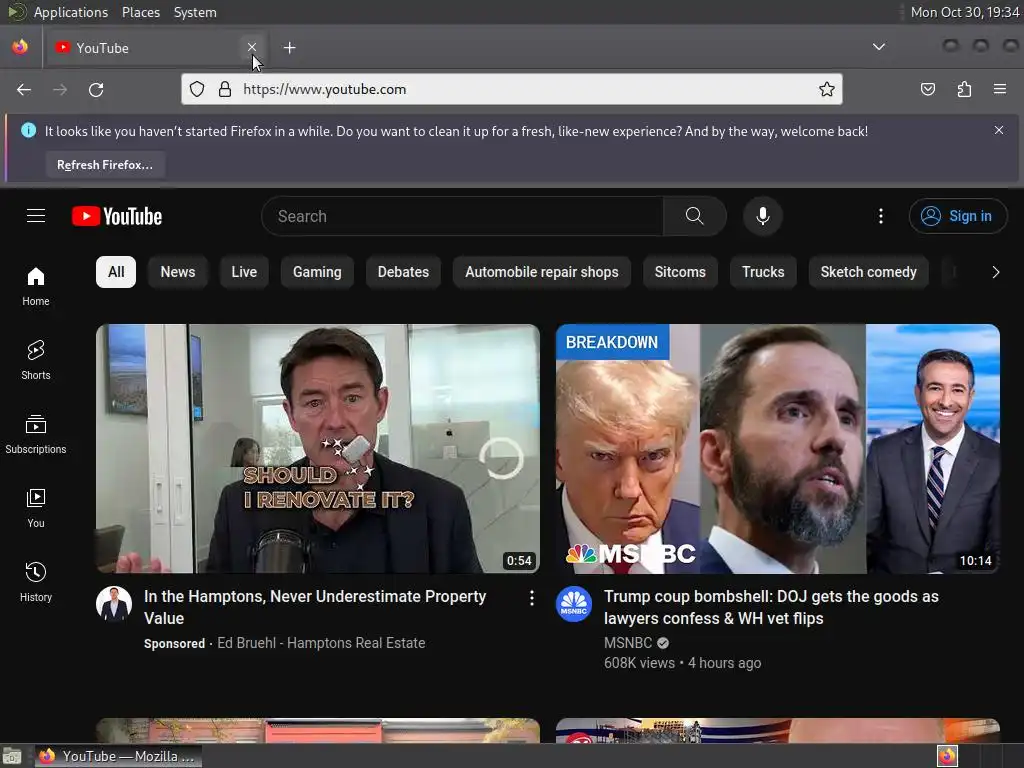Open action menu for Hamptons video
The height and width of the screenshot is (768, 1024).
[x=532, y=598]
